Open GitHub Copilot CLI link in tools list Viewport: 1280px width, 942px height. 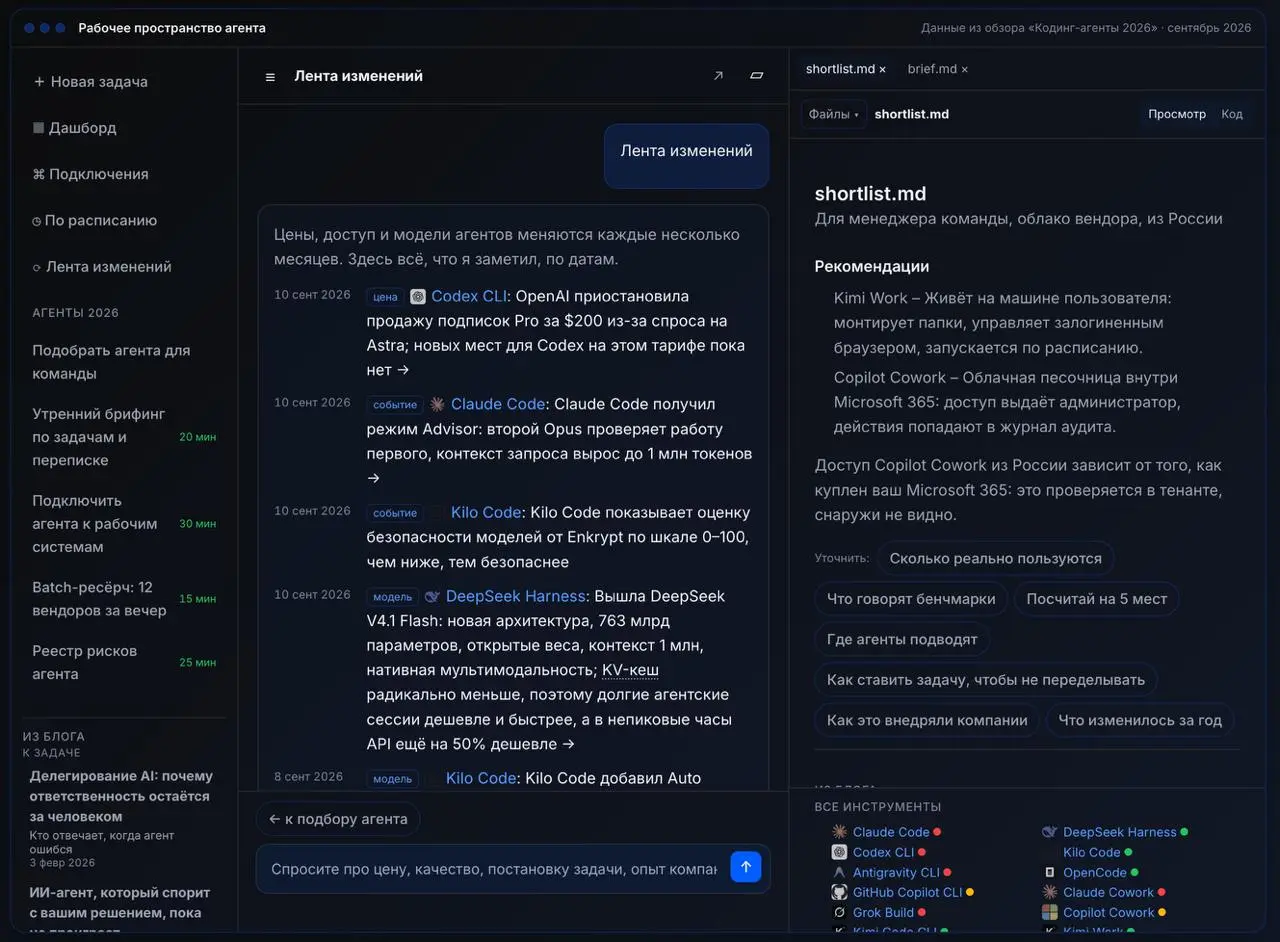[907, 893]
